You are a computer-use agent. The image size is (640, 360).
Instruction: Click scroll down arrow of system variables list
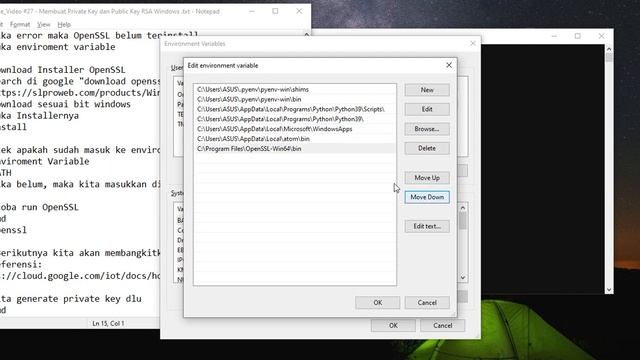pyautogui.click(x=463, y=278)
